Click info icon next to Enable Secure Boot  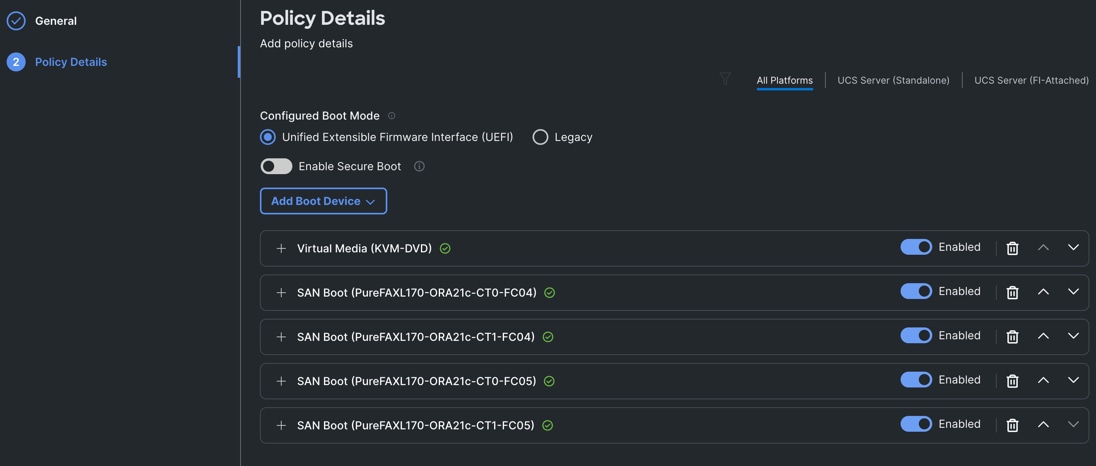pyautogui.click(x=419, y=166)
